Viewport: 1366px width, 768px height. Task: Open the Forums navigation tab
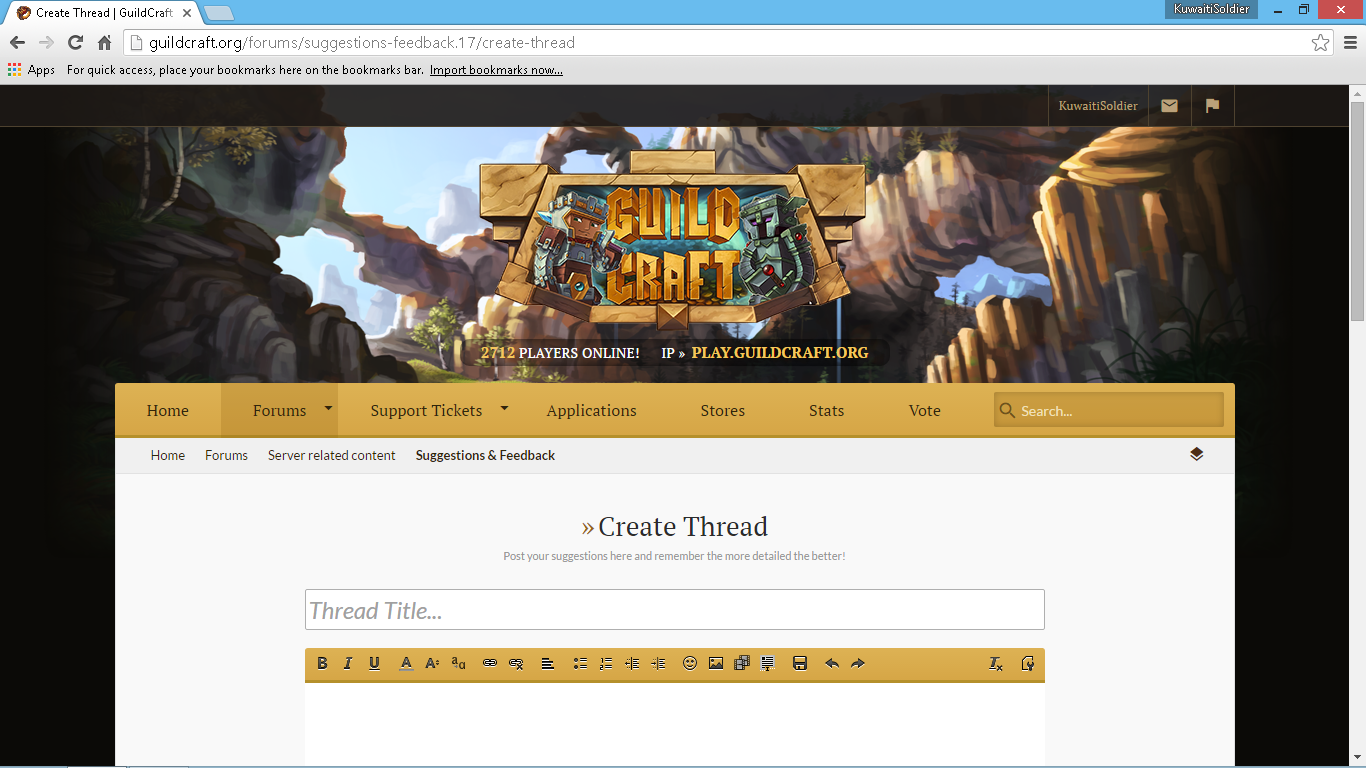[279, 410]
